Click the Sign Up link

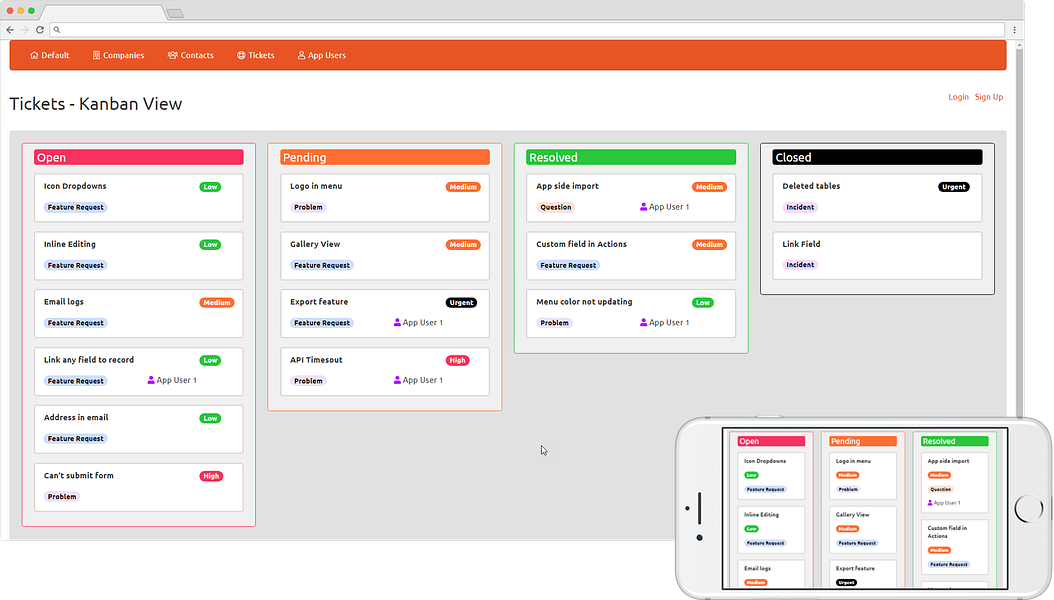pyautogui.click(x=989, y=97)
